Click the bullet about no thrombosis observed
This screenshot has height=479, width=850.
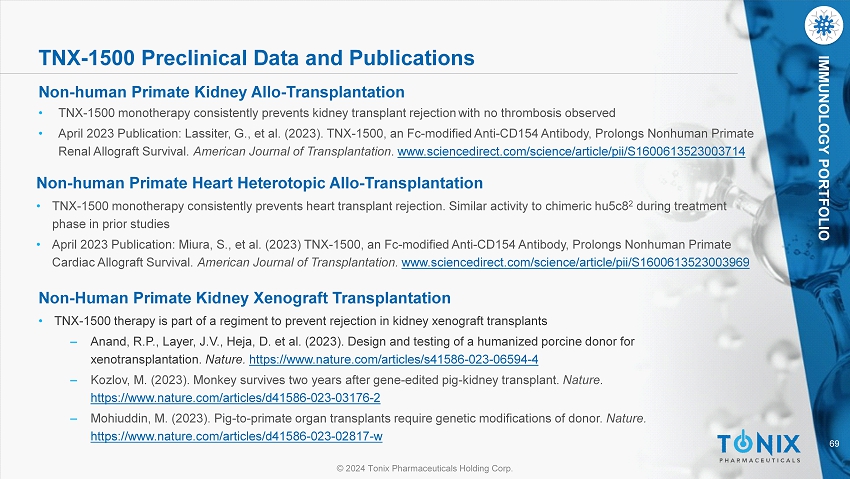click(336, 112)
